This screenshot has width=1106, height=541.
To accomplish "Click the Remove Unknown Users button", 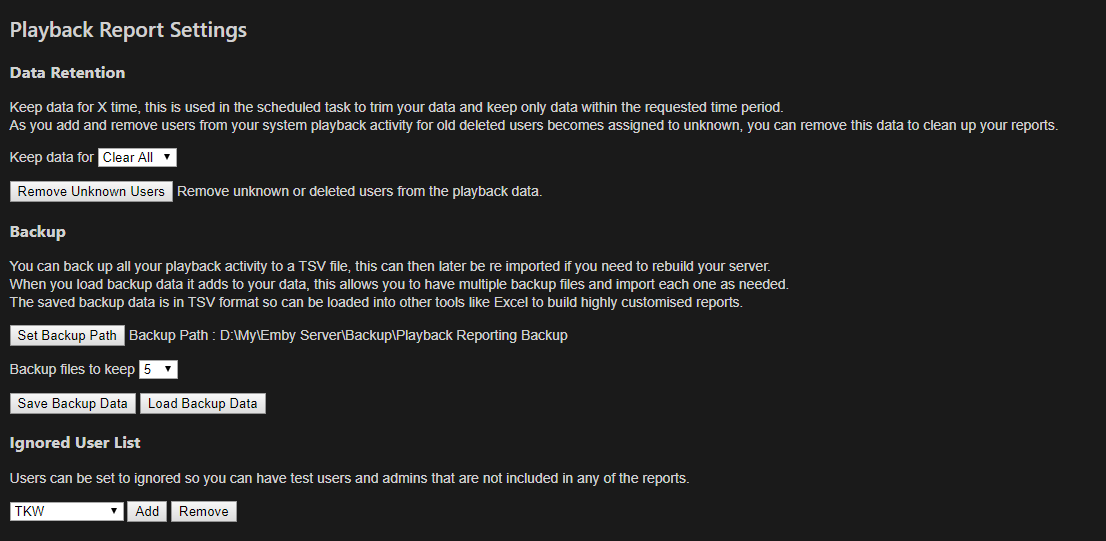I will click(x=91, y=191).
